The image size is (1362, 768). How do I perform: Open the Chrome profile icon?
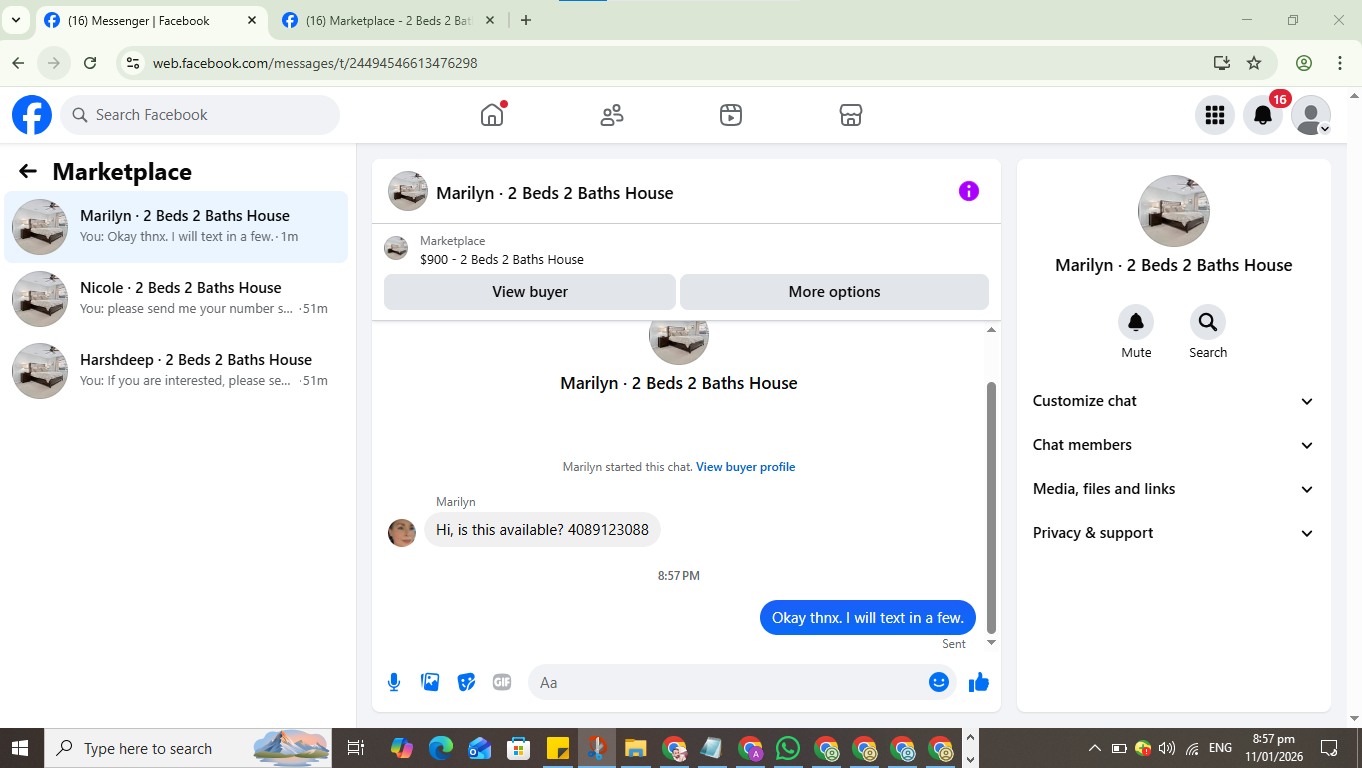pyautogui.click(x=1304, y=63)
